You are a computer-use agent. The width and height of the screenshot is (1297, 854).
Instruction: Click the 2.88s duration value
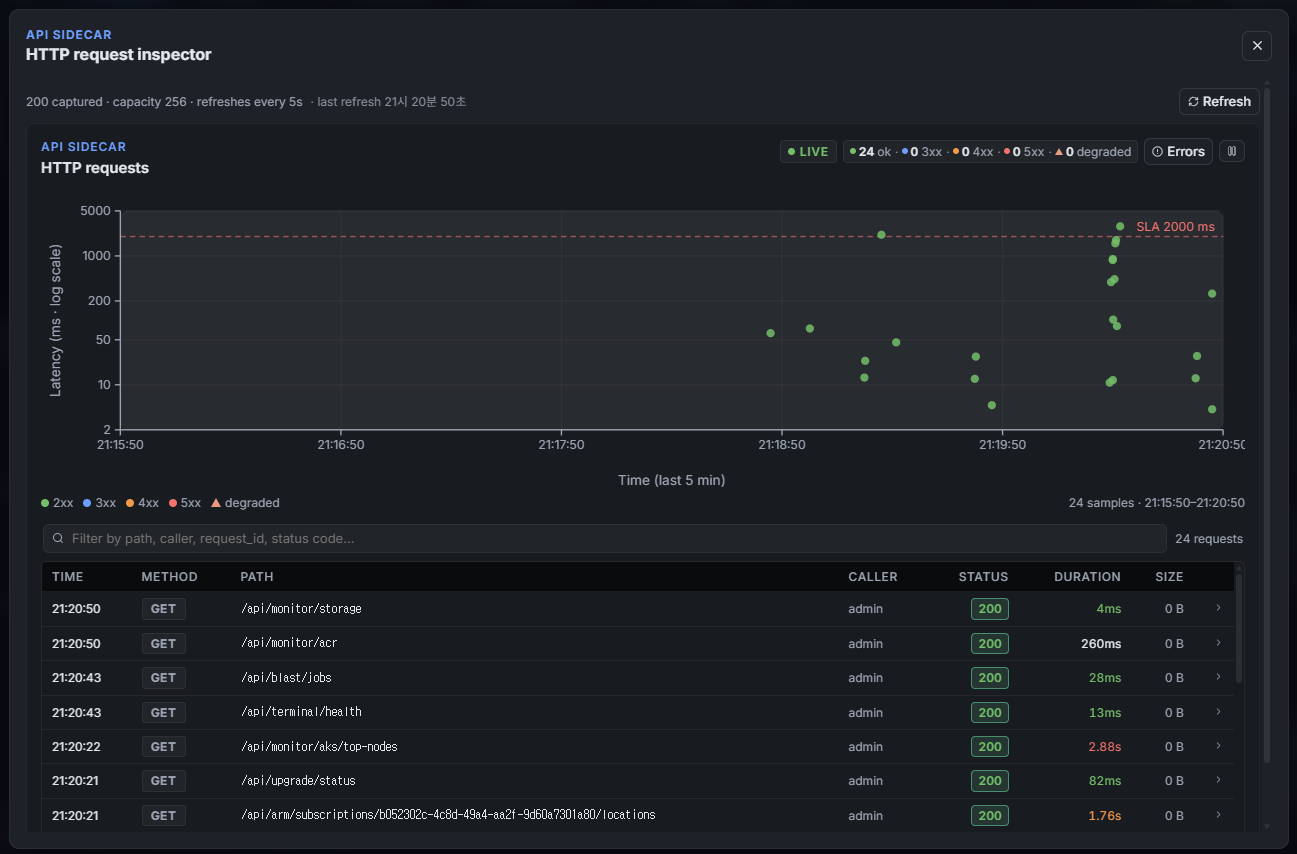tap(1104, 747)
